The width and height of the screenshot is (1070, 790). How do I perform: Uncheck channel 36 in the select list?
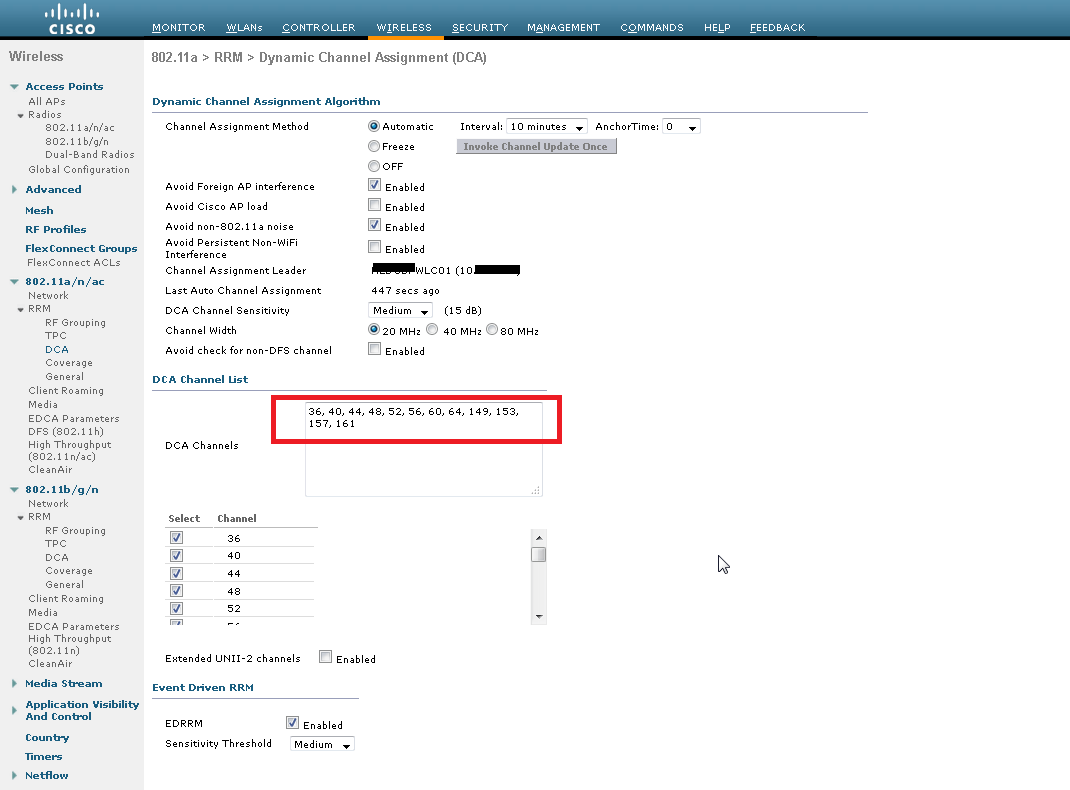[x=176, y=538]
